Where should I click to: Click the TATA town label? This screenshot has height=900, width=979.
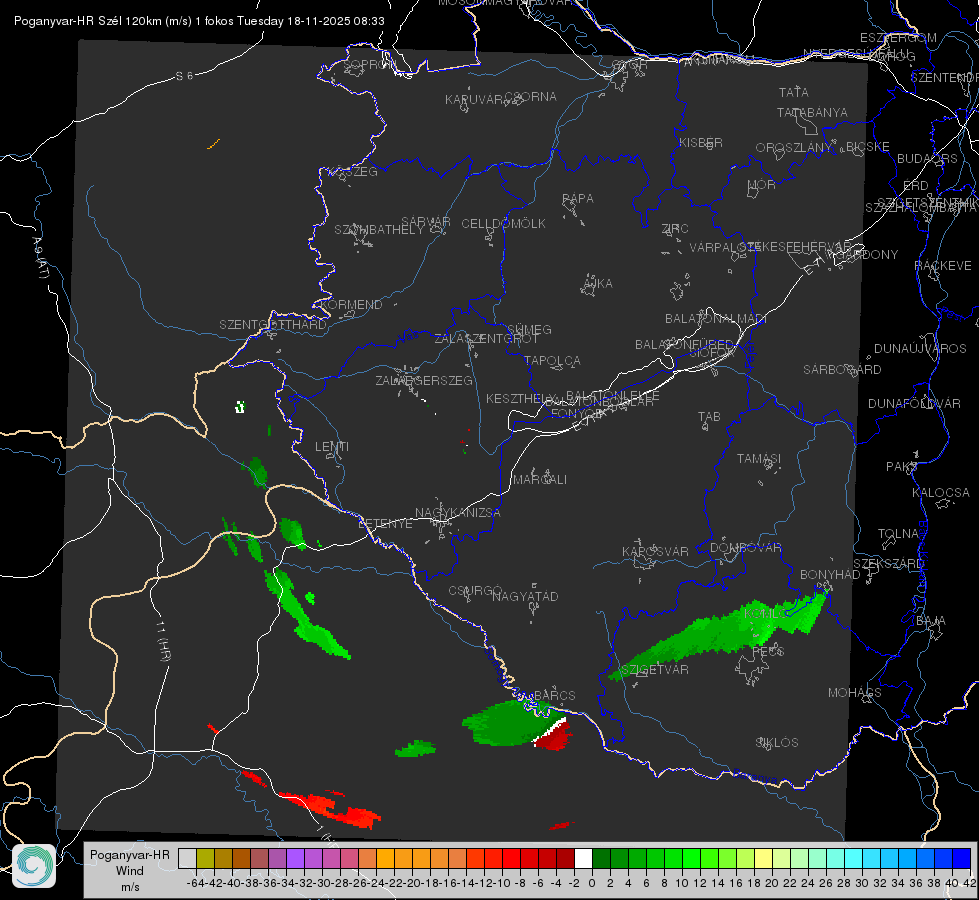point(794,92)
